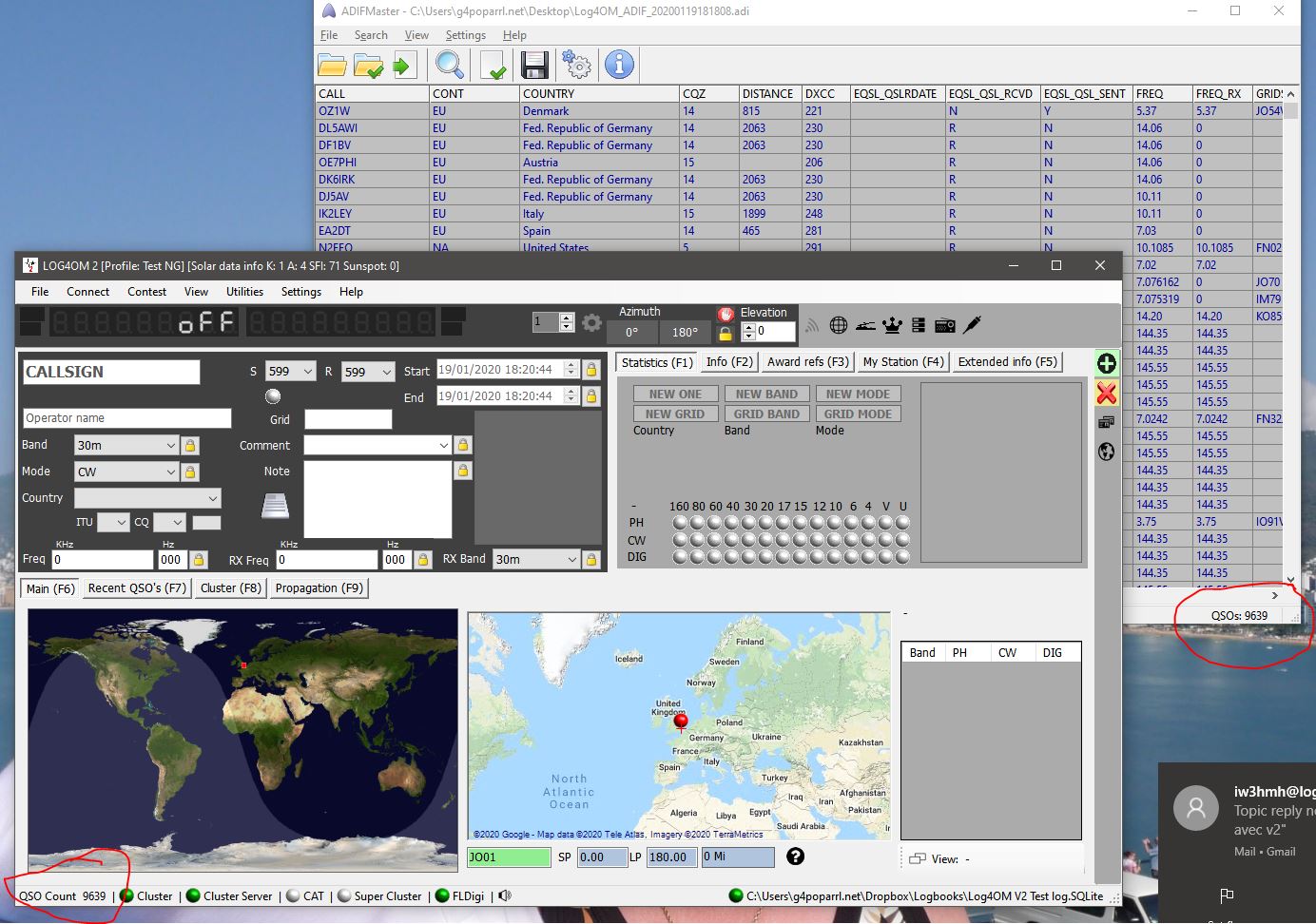Open the Mode dropdown showing CW
Viewport: 1316px width, 924px height.
tap(126, 472)
